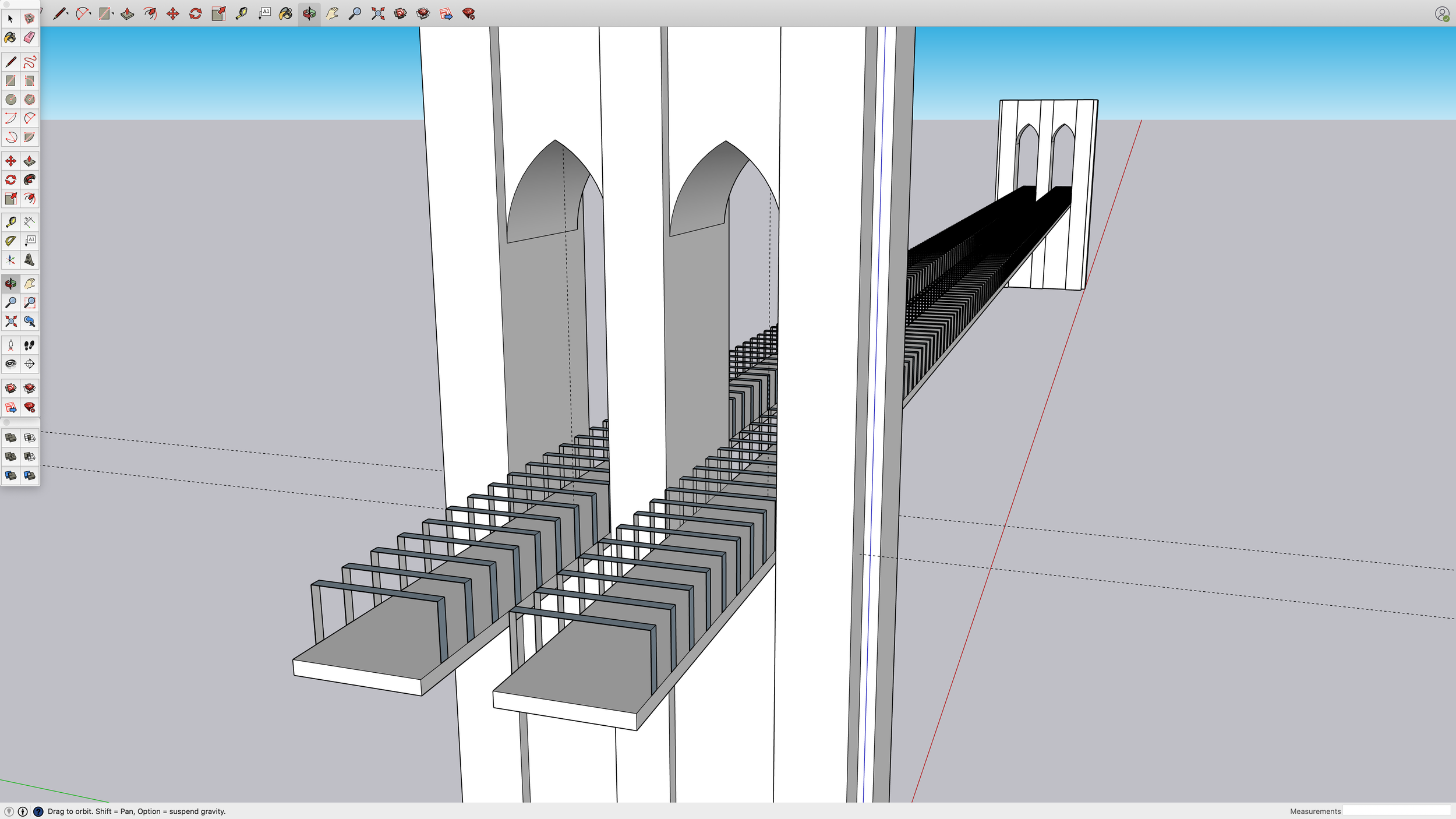Activate the Look Around eye tool
Screen dimensions: 1456x819
pos(10,365)
